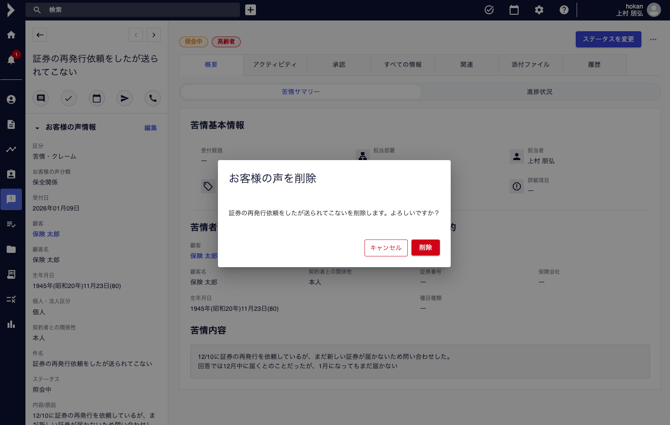Open the notifications bell in the sidebar
This screenshot has height=425, width=670.
tap(12, 59)
